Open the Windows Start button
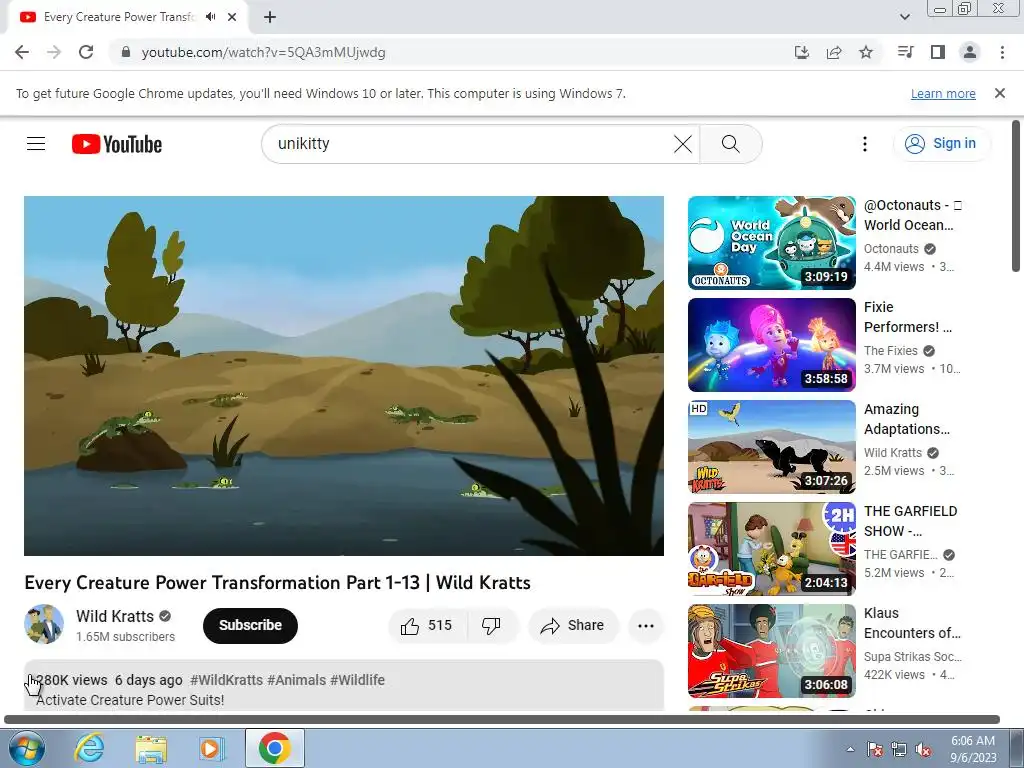Image resolution: width=1024 pixels, height=768 pixels. 27,748
